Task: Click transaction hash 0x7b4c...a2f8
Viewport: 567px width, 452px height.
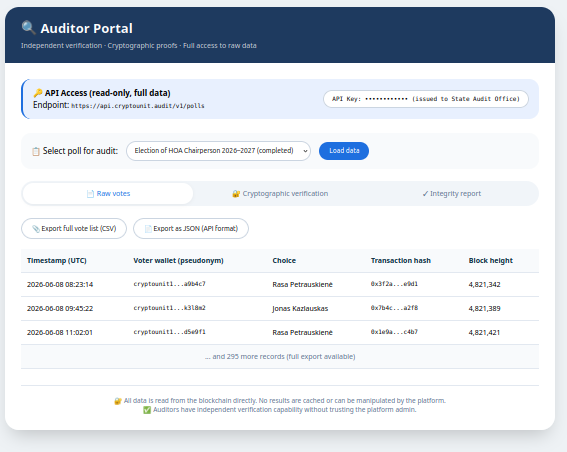Action: pyautogui.click(x=394, y=308)
